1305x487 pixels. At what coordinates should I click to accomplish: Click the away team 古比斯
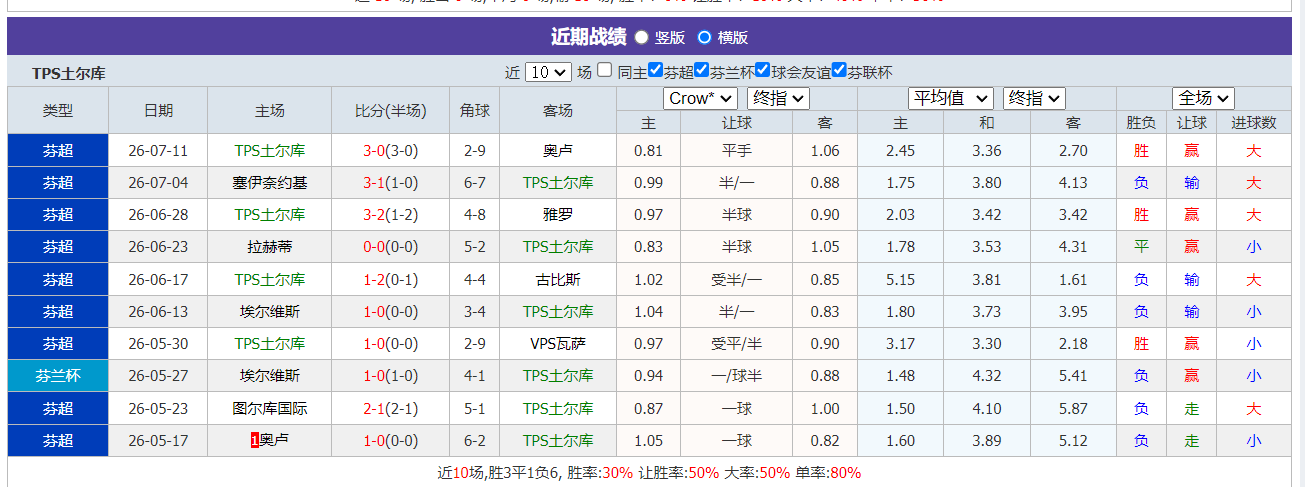click(x=558, y=280)
